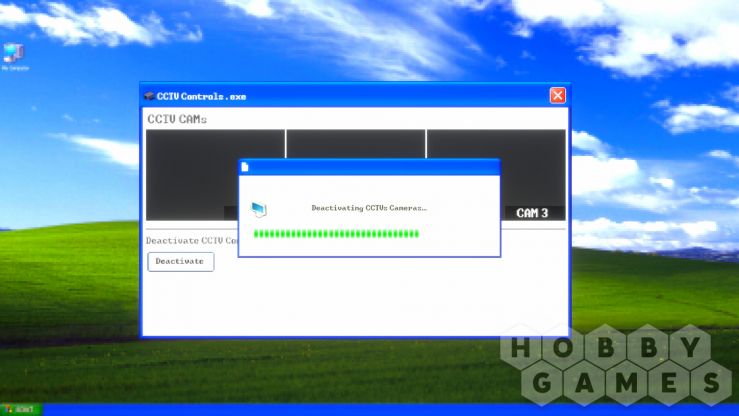Screen dimensions: 739x416
Task: Click the CAM 3 label
Action: [532, 213]
